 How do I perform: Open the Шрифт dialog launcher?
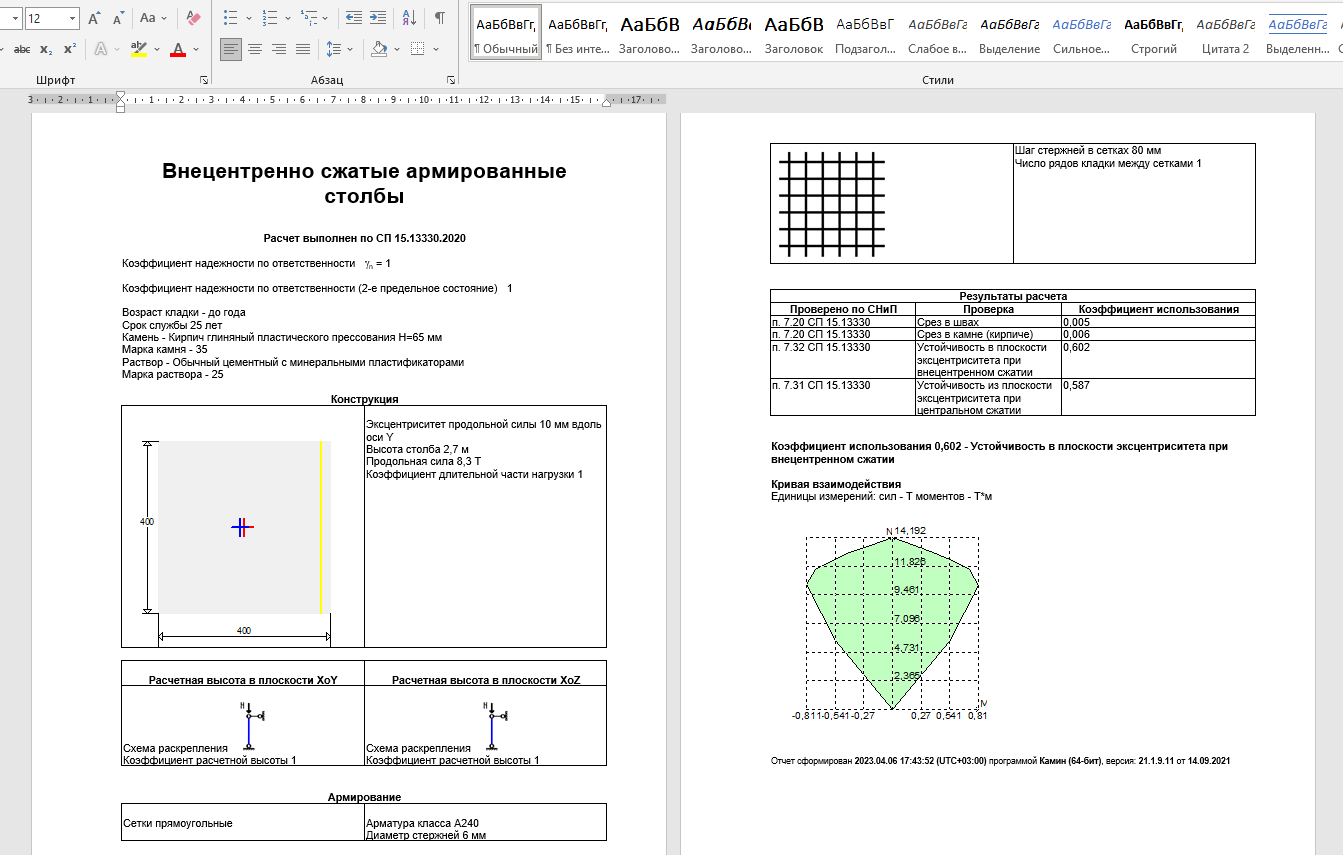click(204, 80)
